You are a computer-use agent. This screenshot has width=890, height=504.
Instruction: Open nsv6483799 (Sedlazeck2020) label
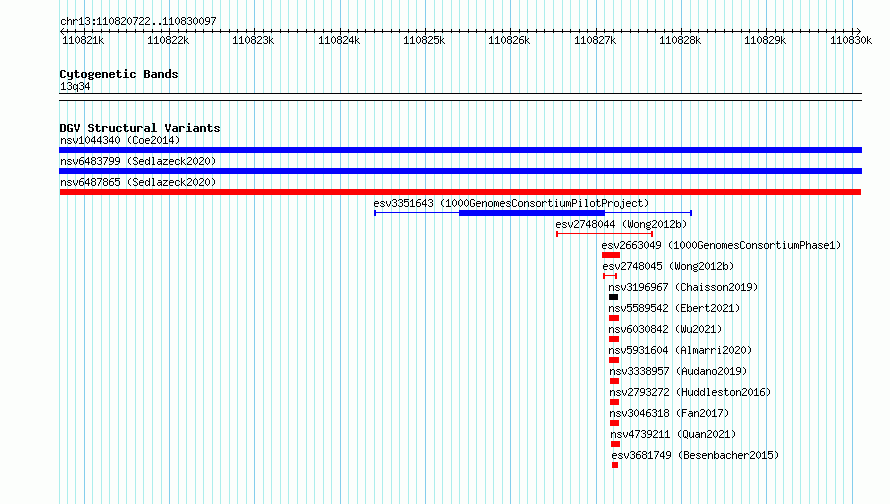pos(138,161)
